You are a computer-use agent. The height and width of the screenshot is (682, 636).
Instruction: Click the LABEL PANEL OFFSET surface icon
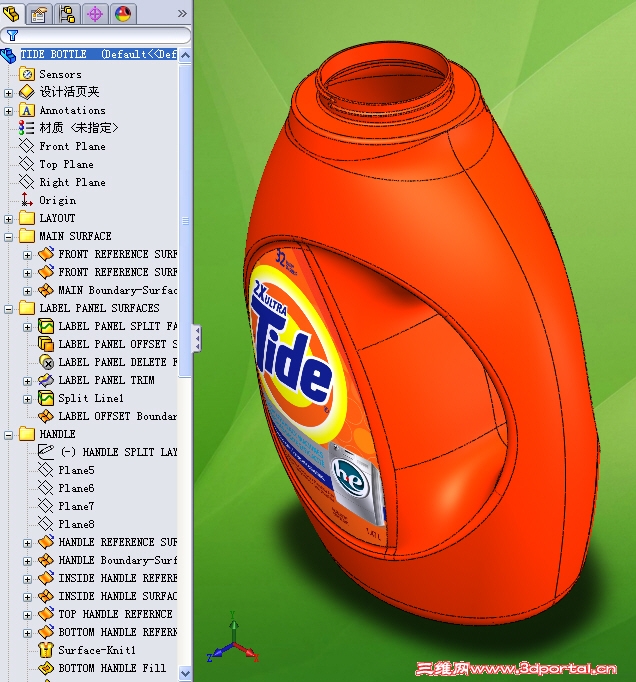(x=46, y=344)
